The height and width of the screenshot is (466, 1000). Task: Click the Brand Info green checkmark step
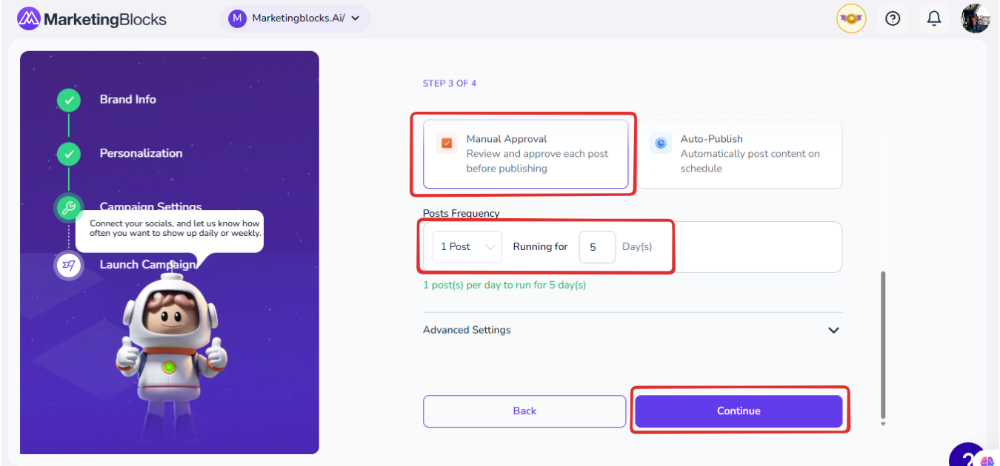(68, 100)
